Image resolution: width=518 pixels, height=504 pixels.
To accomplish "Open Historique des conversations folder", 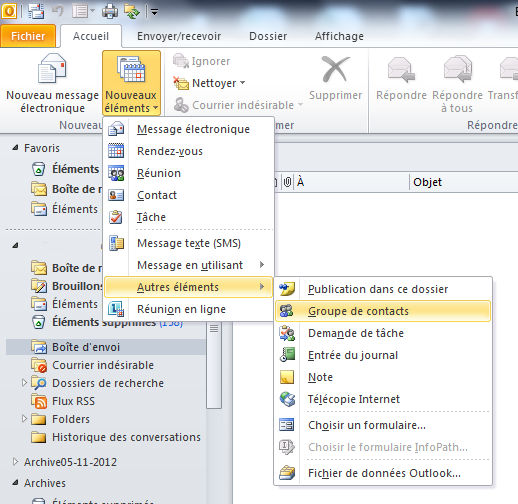I will click(x=116, y=437).
